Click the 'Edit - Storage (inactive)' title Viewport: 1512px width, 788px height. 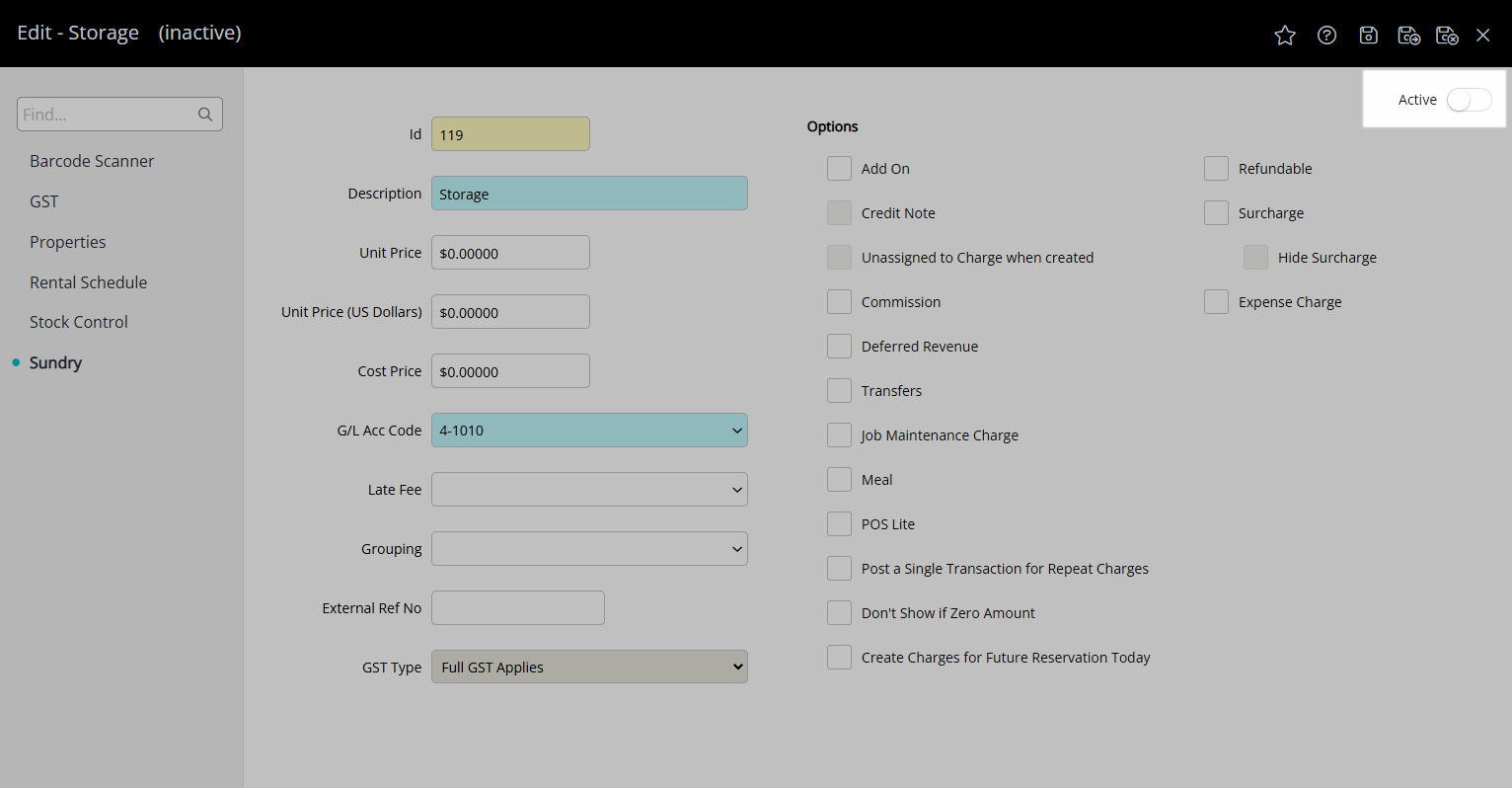[x=129, y=33]
